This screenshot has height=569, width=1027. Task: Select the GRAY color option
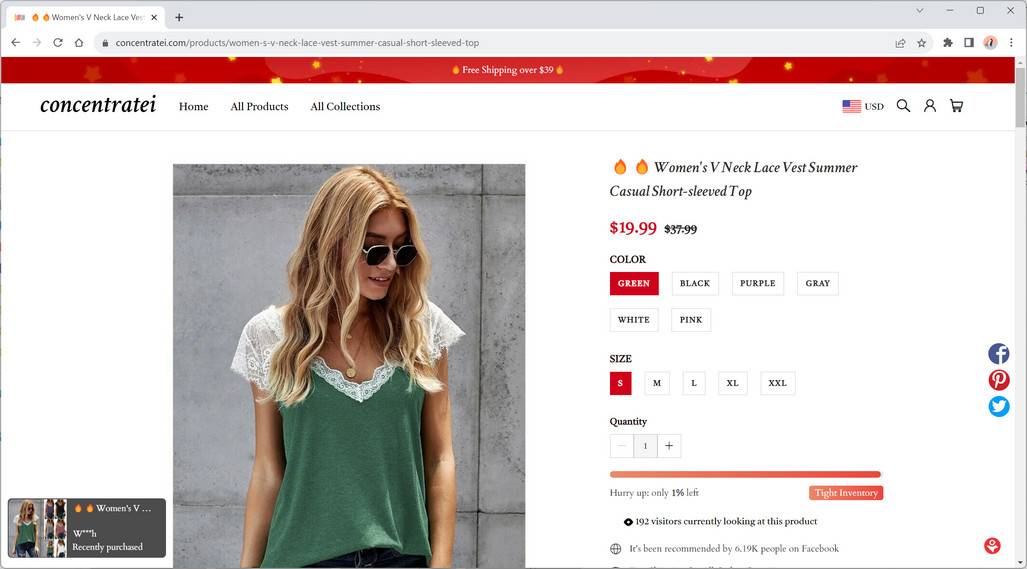(x=817, y=284)
